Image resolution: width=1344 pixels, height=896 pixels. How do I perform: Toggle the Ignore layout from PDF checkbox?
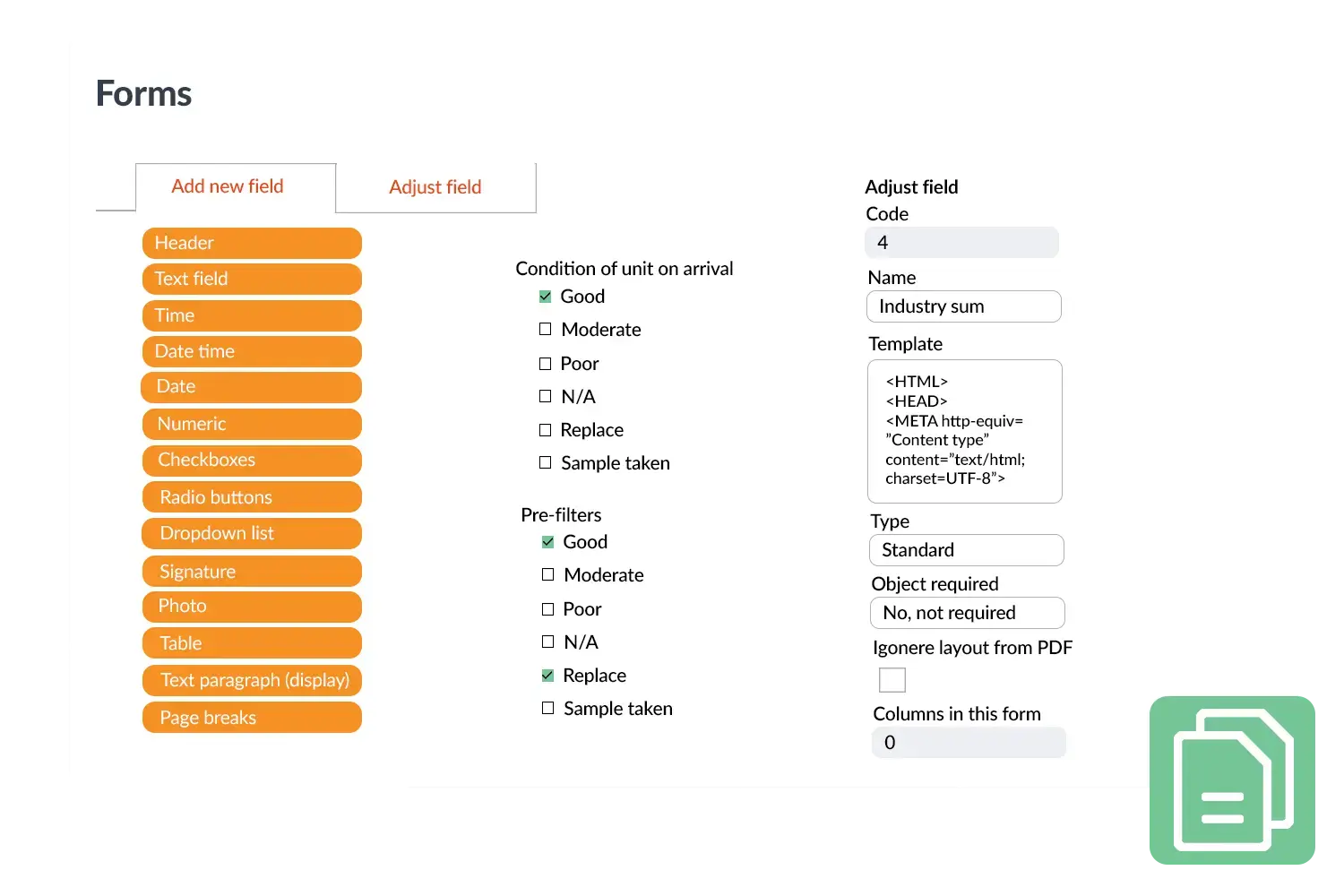click(892, 680)
